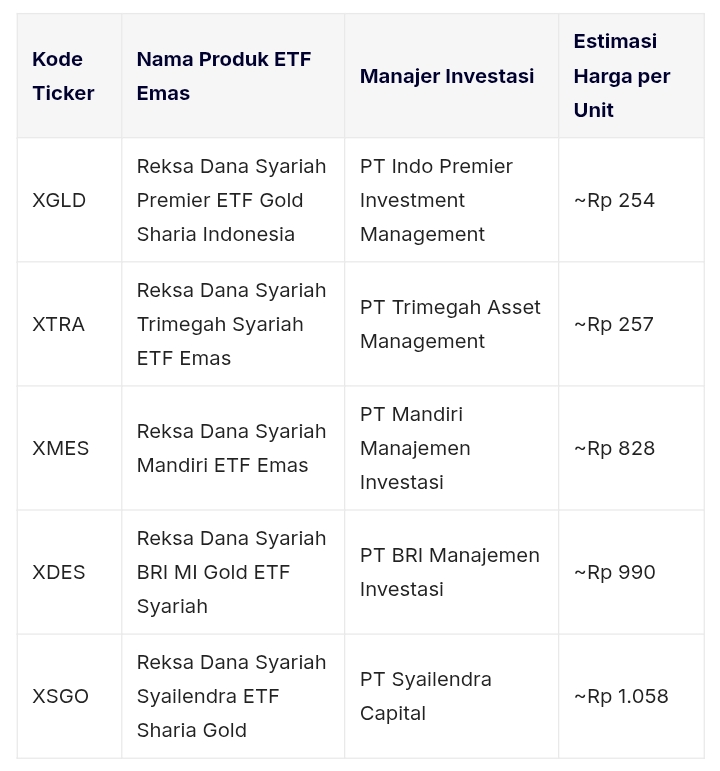
Task: Click the Mandiri ETF Emas product name
Action: point(231,448)
